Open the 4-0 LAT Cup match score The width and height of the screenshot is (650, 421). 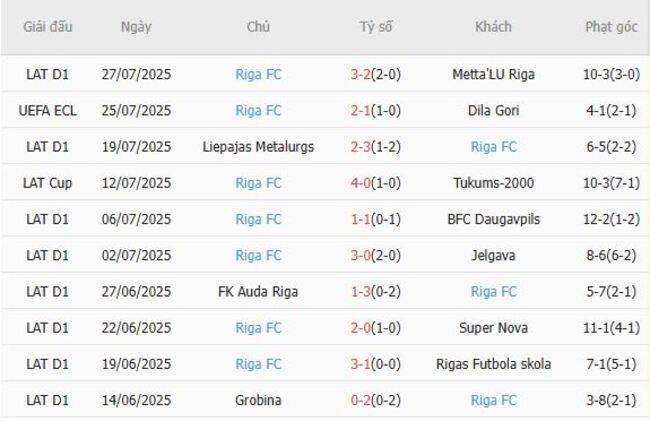[361, 183]
